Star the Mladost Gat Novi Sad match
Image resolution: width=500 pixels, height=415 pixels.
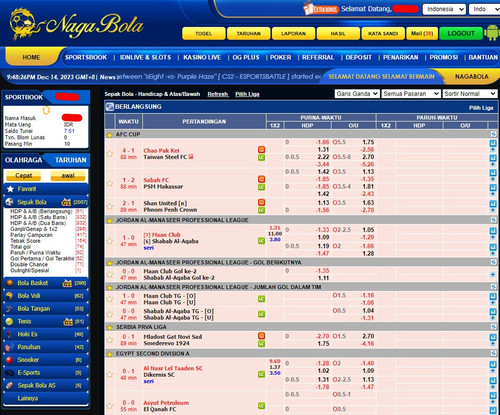(x=109, y=340)
